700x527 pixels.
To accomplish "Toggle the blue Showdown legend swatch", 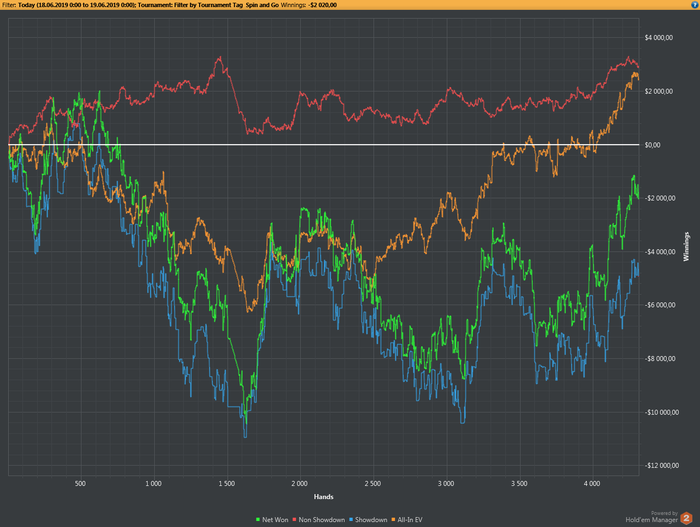I will [x=351, y=520].
